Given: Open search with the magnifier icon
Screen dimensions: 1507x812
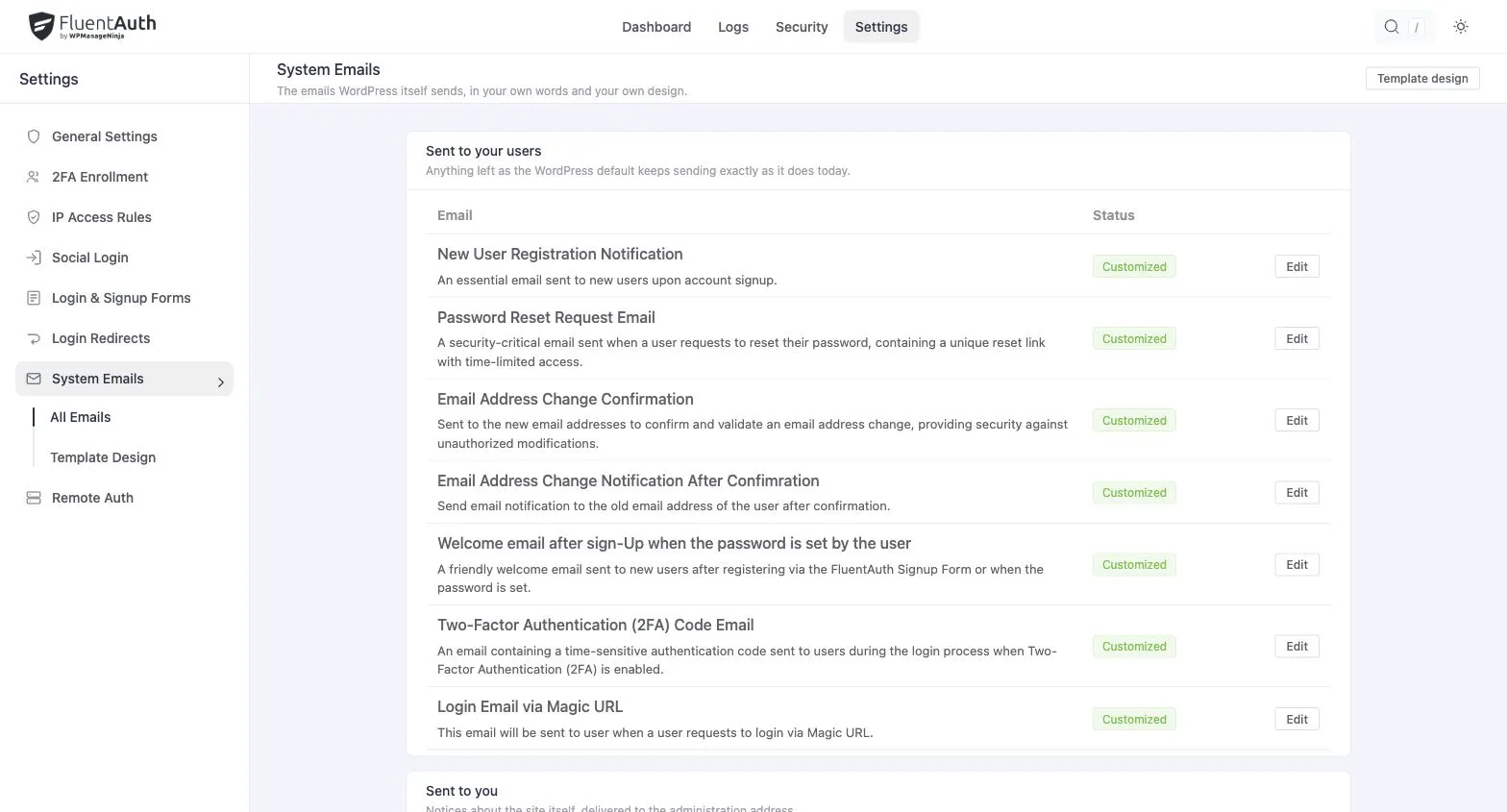Looking at the screenshot, I should point(1391,27).
